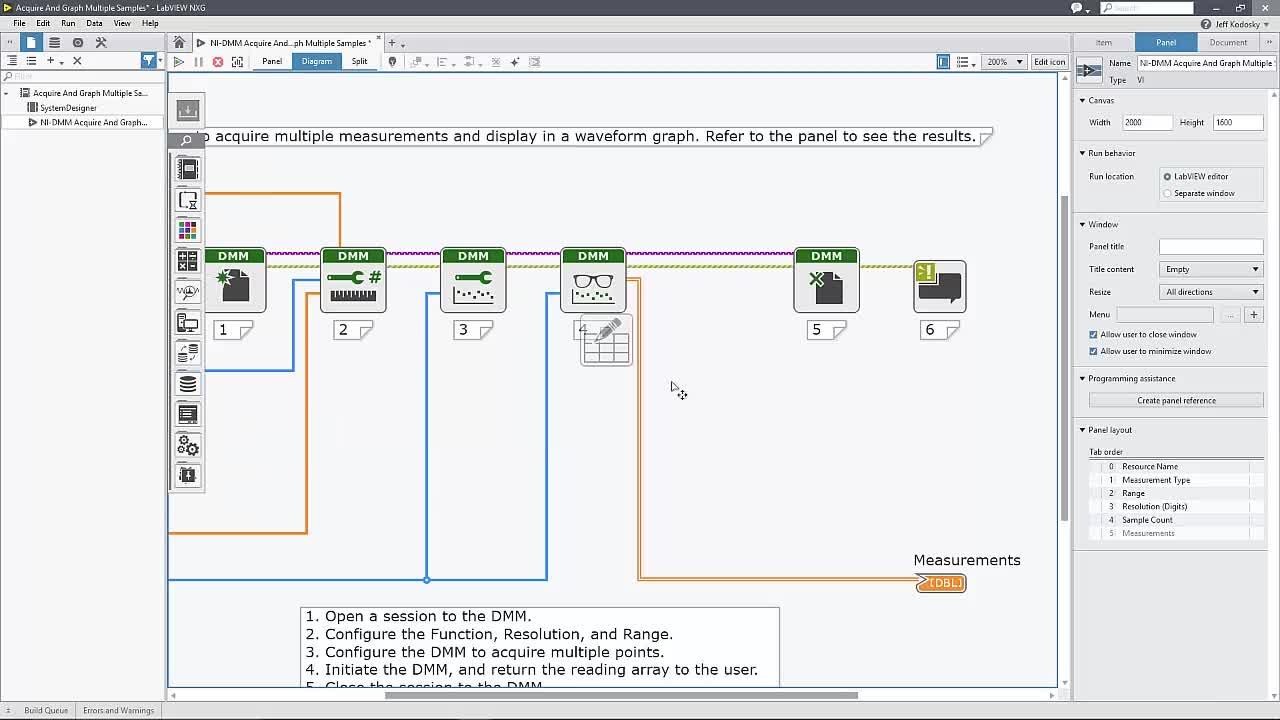Toggle the highlight execution lightbulb
The width and height of the screenshot is (1280, 720).
coord(392,62)
